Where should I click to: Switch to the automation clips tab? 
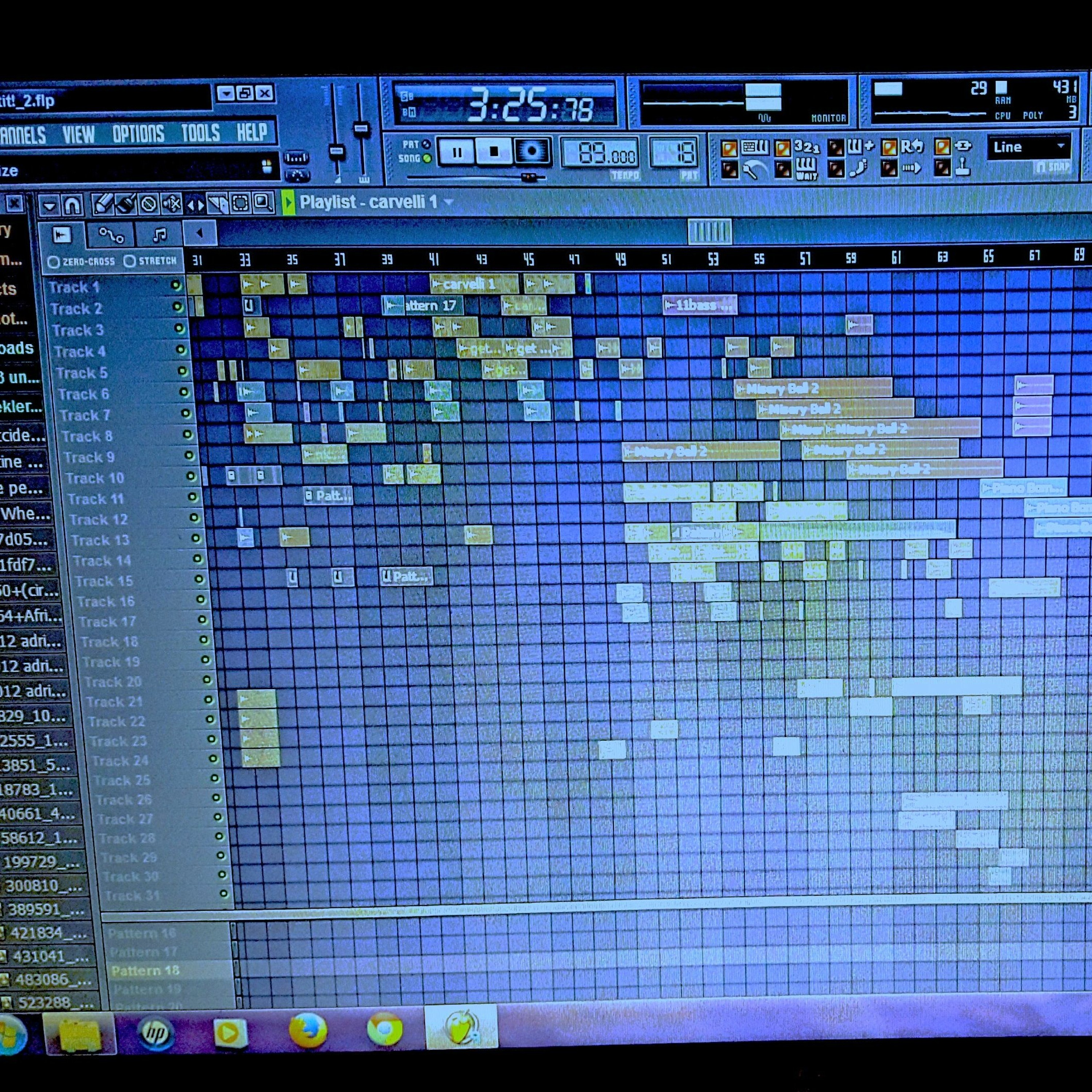point(111,234)
